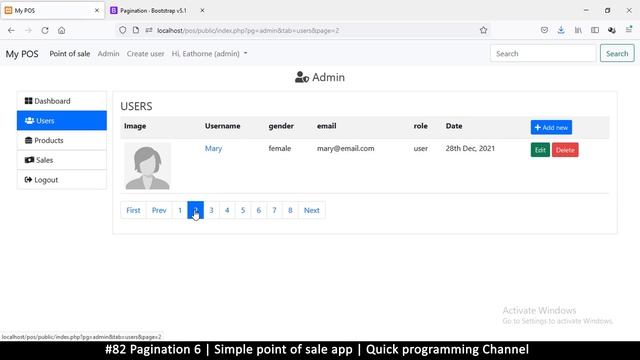Viewport: 640px width, 360px height.
Task: Expand the Hi, Eathorne (admin) dropdown
Action: tap(209, 53)
